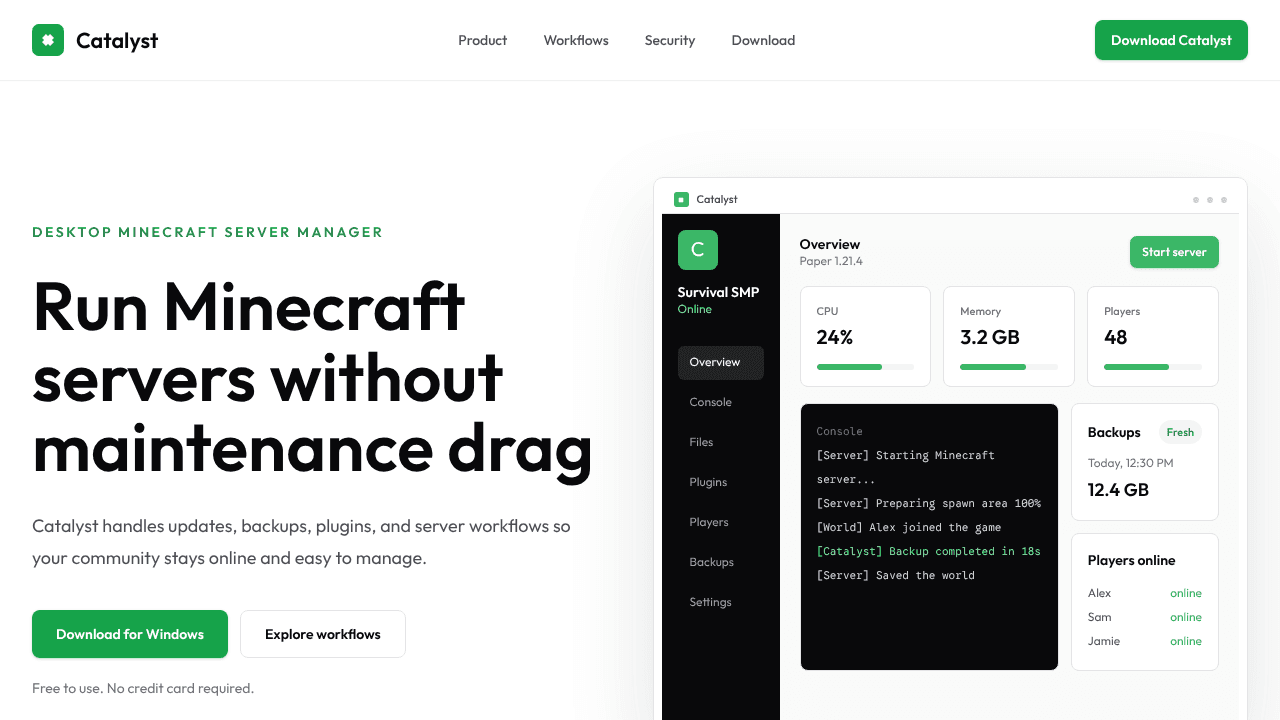Click Sam in Players online list
1280x720 pixels.
[x=1099, y=617]
